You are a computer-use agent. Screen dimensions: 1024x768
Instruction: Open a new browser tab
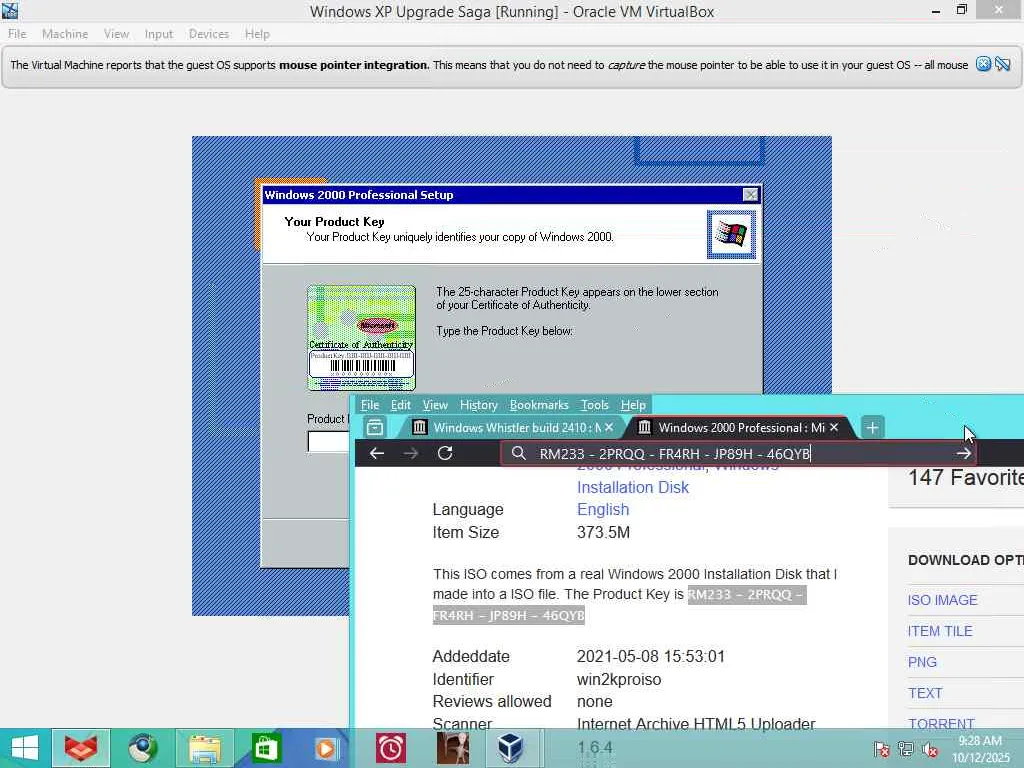(x=872, y=428)
